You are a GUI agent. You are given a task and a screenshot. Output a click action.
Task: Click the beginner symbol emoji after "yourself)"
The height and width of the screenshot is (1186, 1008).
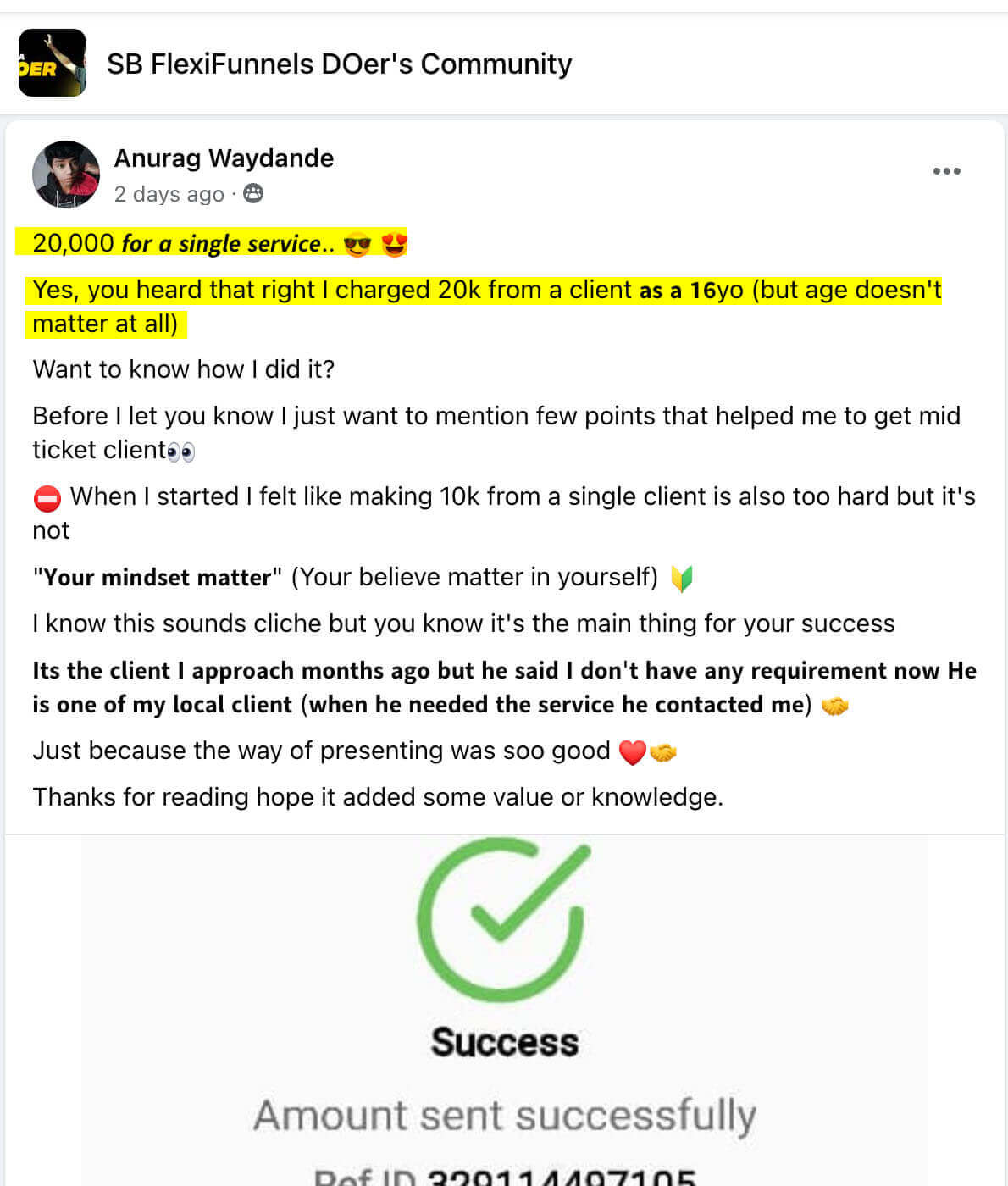pos(682,579)
